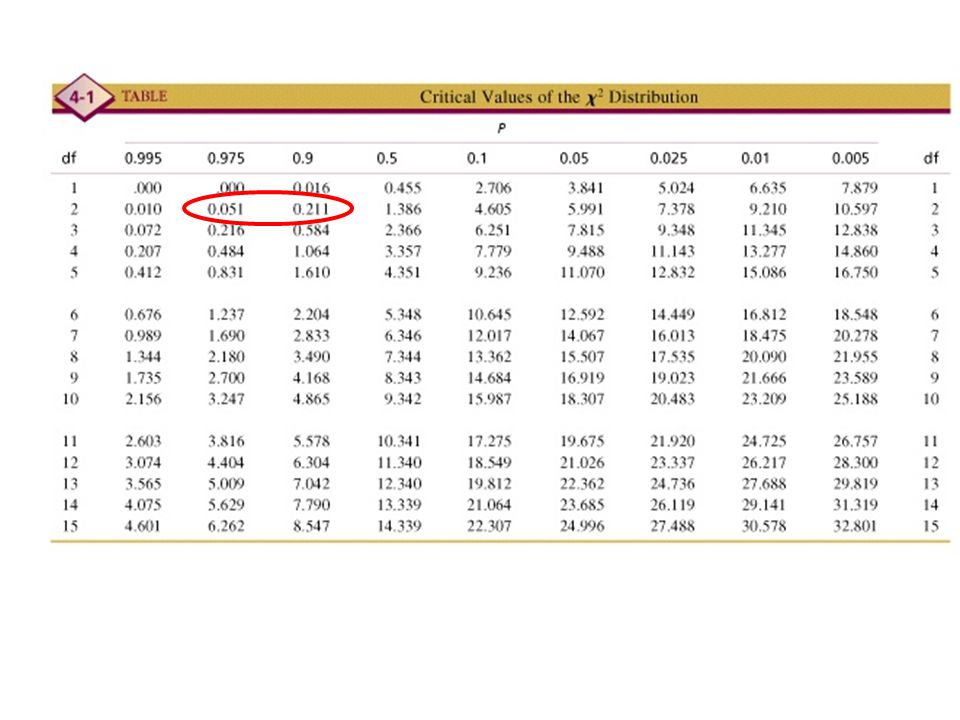Click the cell value 14.067
The image size is (960, 720).
582,336
